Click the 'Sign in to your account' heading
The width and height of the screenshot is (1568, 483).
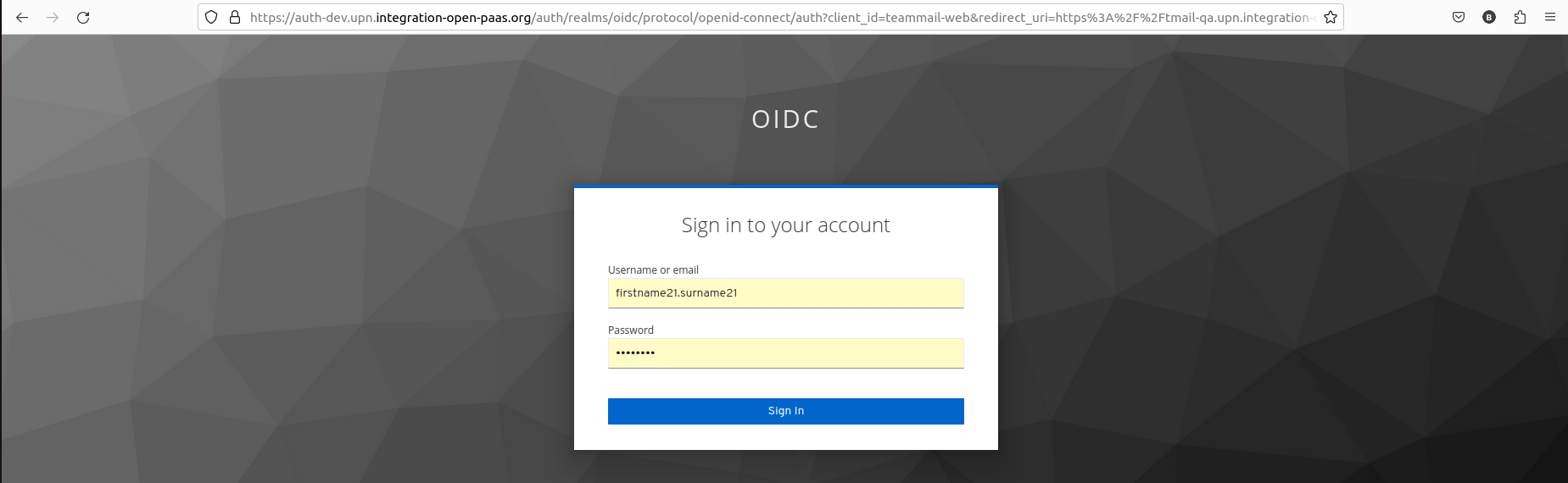(785, 225)
